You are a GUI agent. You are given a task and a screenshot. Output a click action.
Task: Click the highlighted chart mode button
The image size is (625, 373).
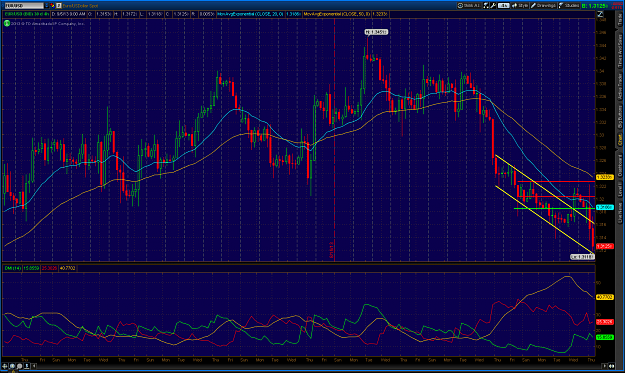(x=504, y=5)
